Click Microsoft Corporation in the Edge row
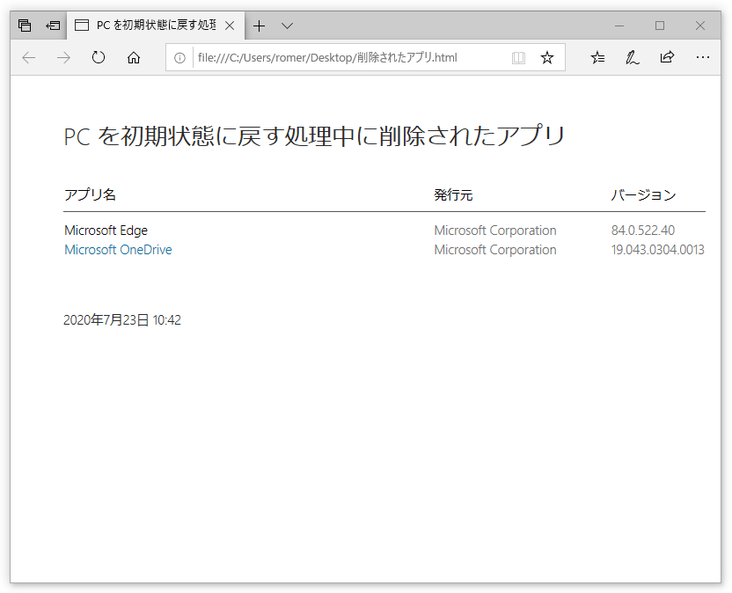This screenshot has height=593, width=732. click(x=495, y=230)
